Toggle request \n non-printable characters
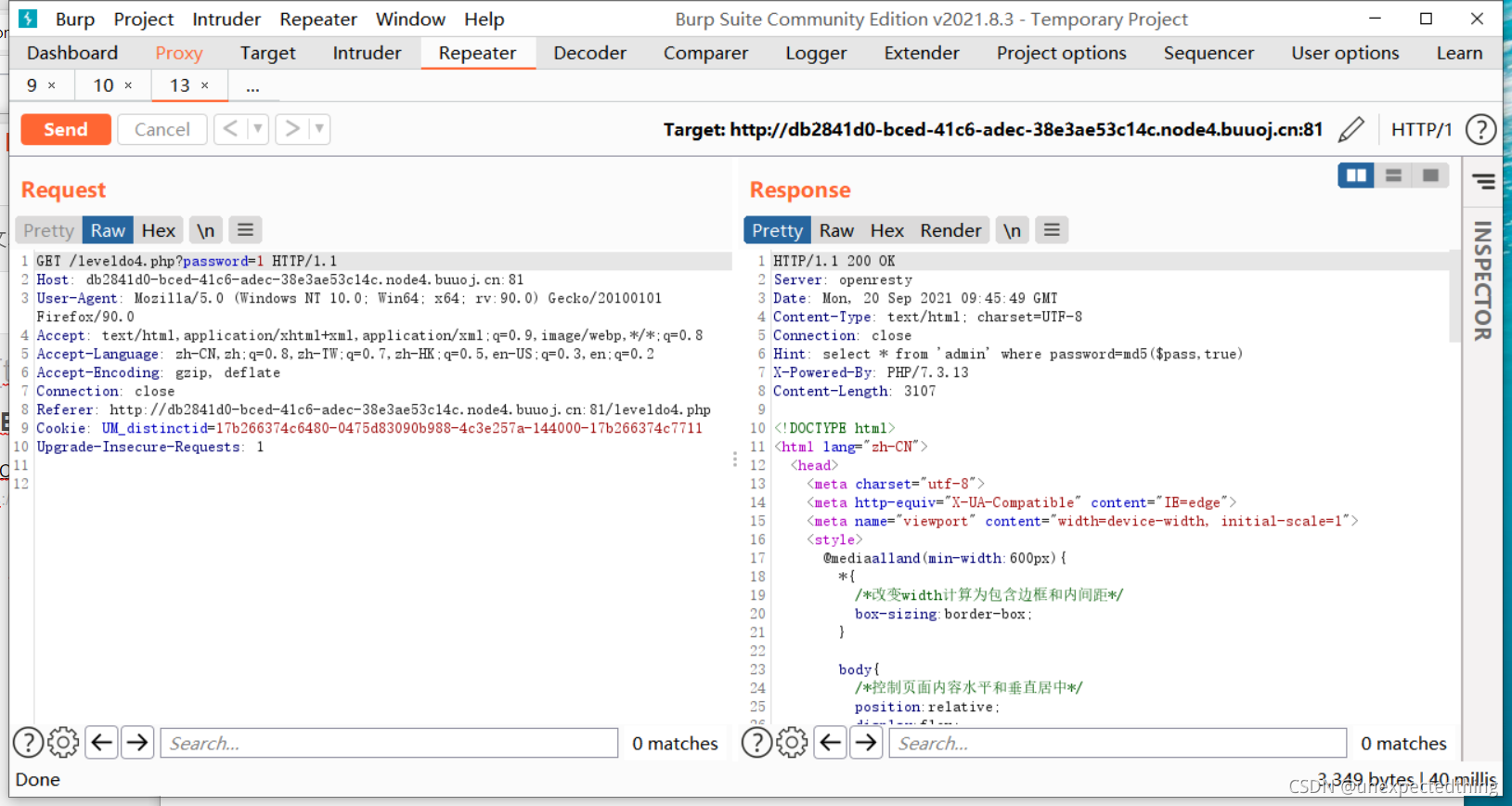1512x806 pixels. click(x=205, y=230)
